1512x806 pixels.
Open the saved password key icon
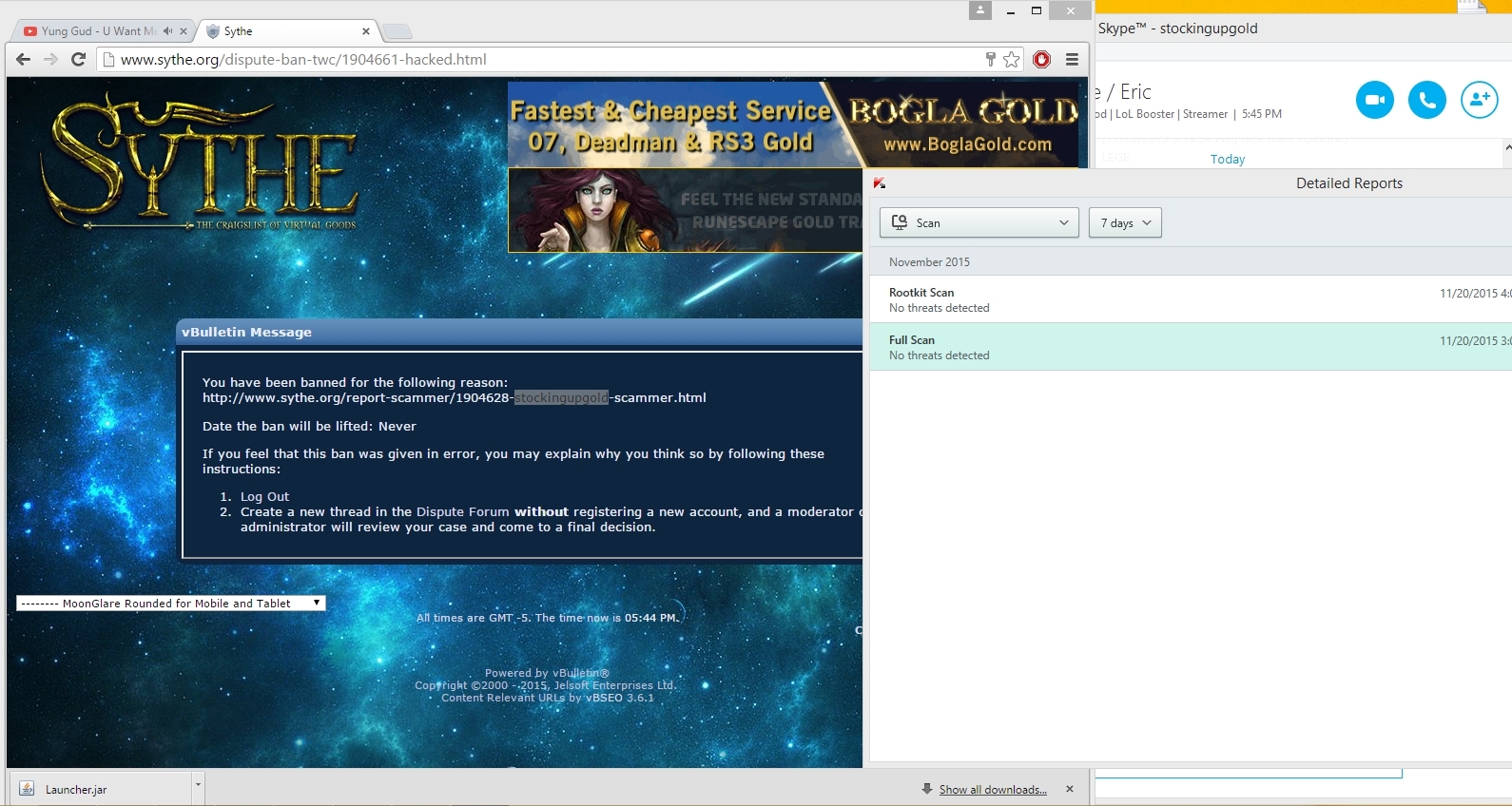(x=990, y=60)
